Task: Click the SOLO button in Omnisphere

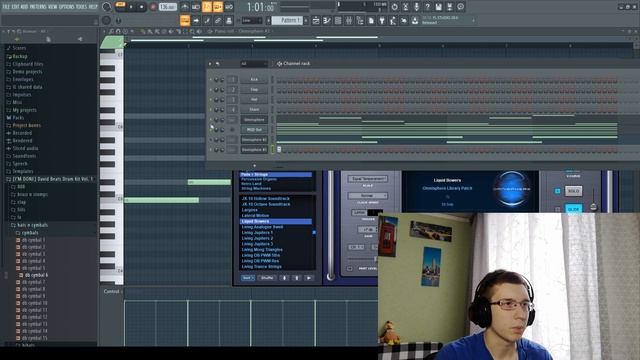Action: pyautogui.click(x=573, y=191)
